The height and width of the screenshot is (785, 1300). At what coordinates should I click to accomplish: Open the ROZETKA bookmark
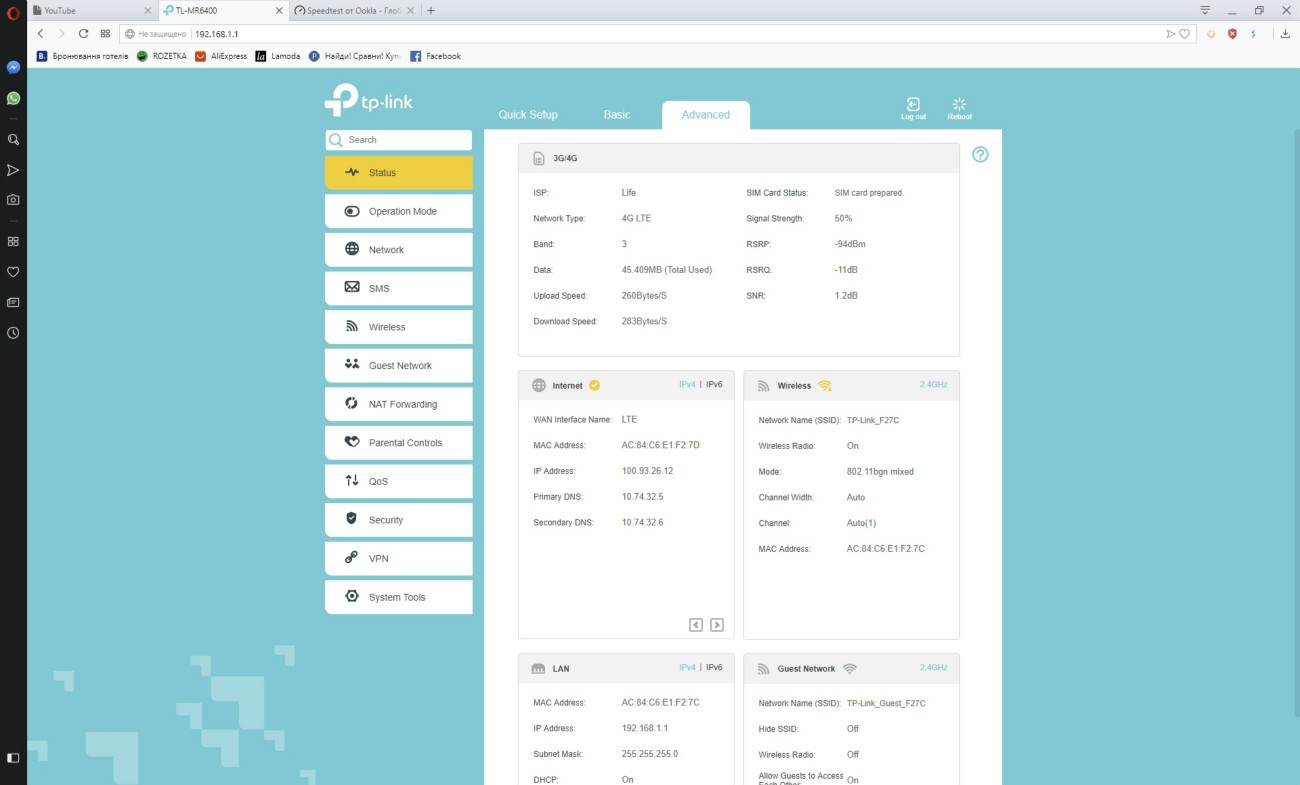coord(162,56)
